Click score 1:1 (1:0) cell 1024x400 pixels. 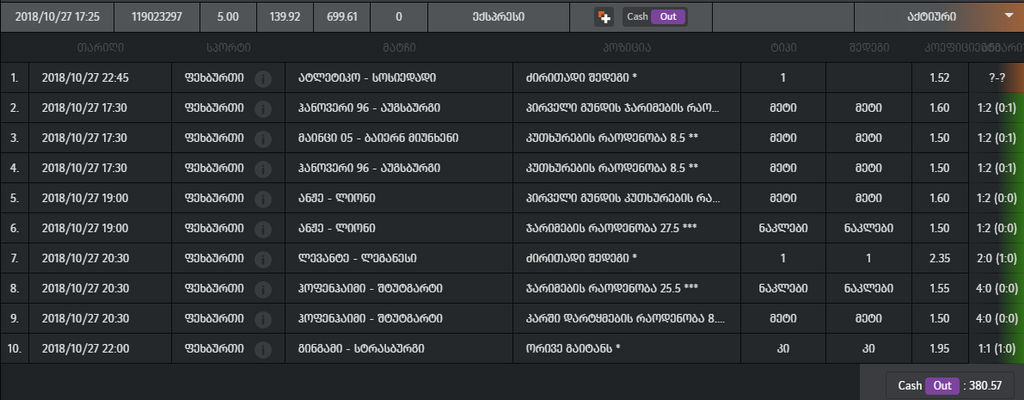pyautogui.click(x=997, y=349)
